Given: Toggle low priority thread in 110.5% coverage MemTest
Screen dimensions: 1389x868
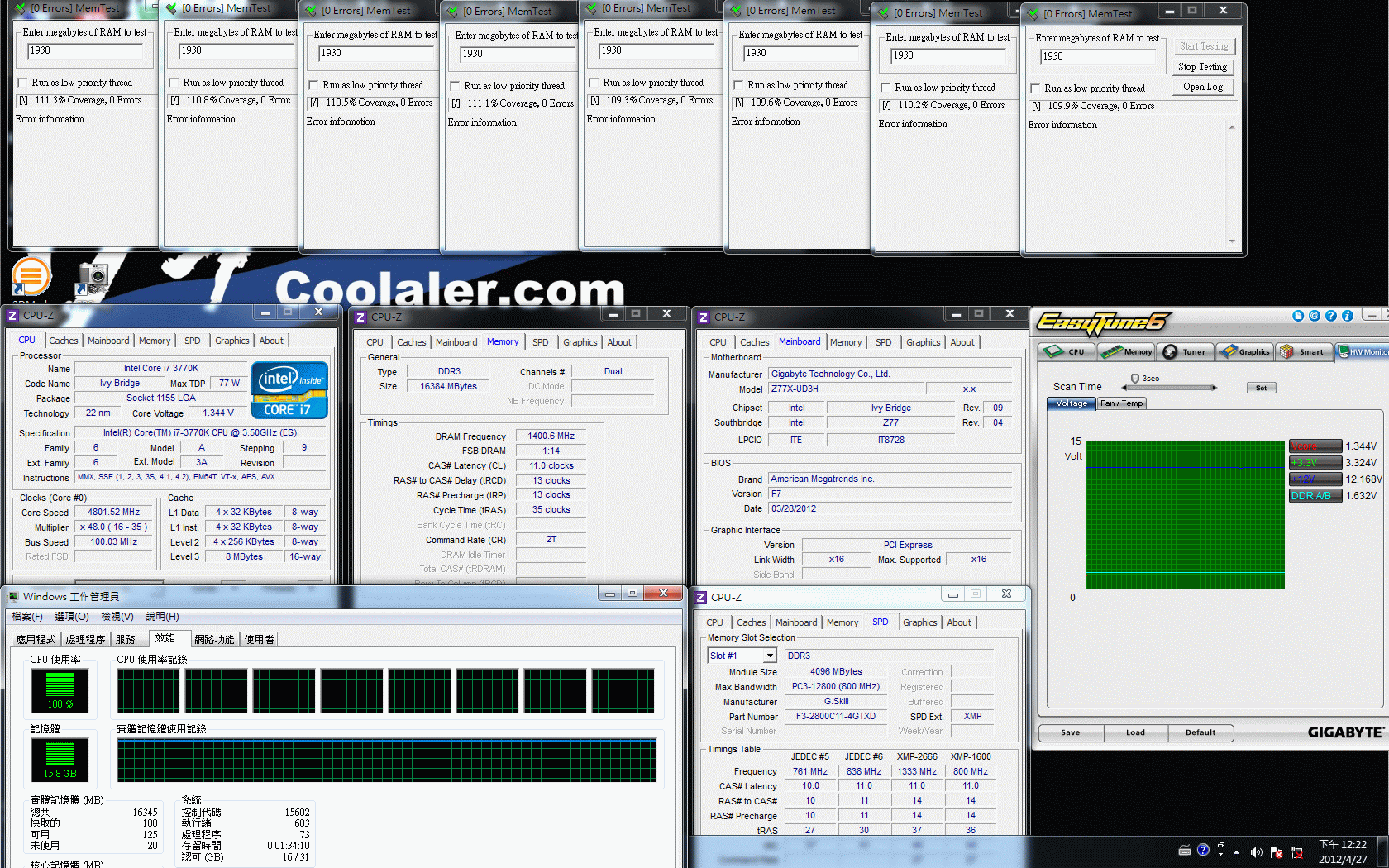Looking at the screenshot, I should [x=313, y=85].
